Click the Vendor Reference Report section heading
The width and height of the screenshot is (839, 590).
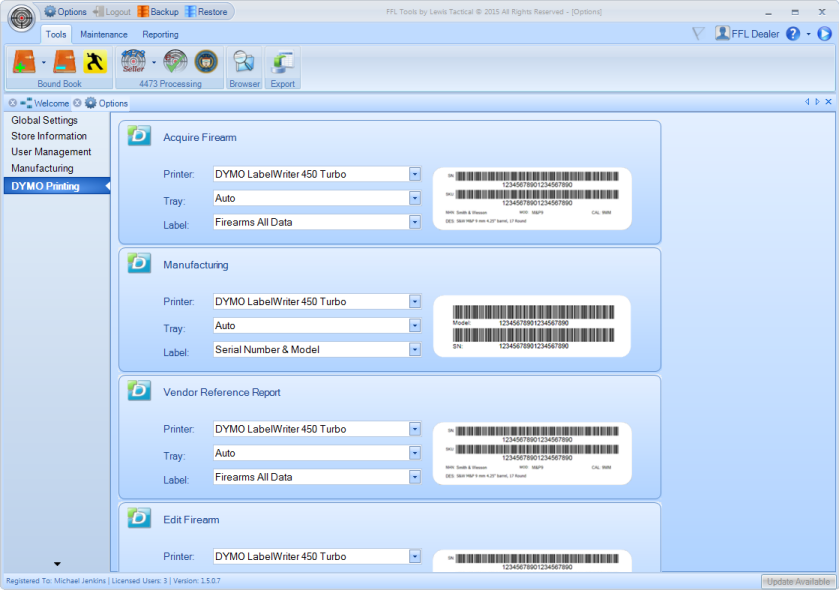point(222,392)
